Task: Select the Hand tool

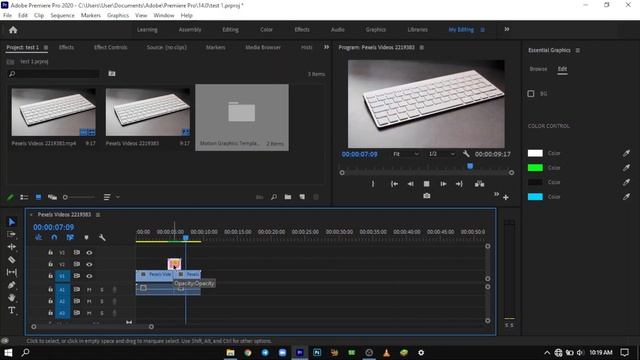Action: (12, 298)
